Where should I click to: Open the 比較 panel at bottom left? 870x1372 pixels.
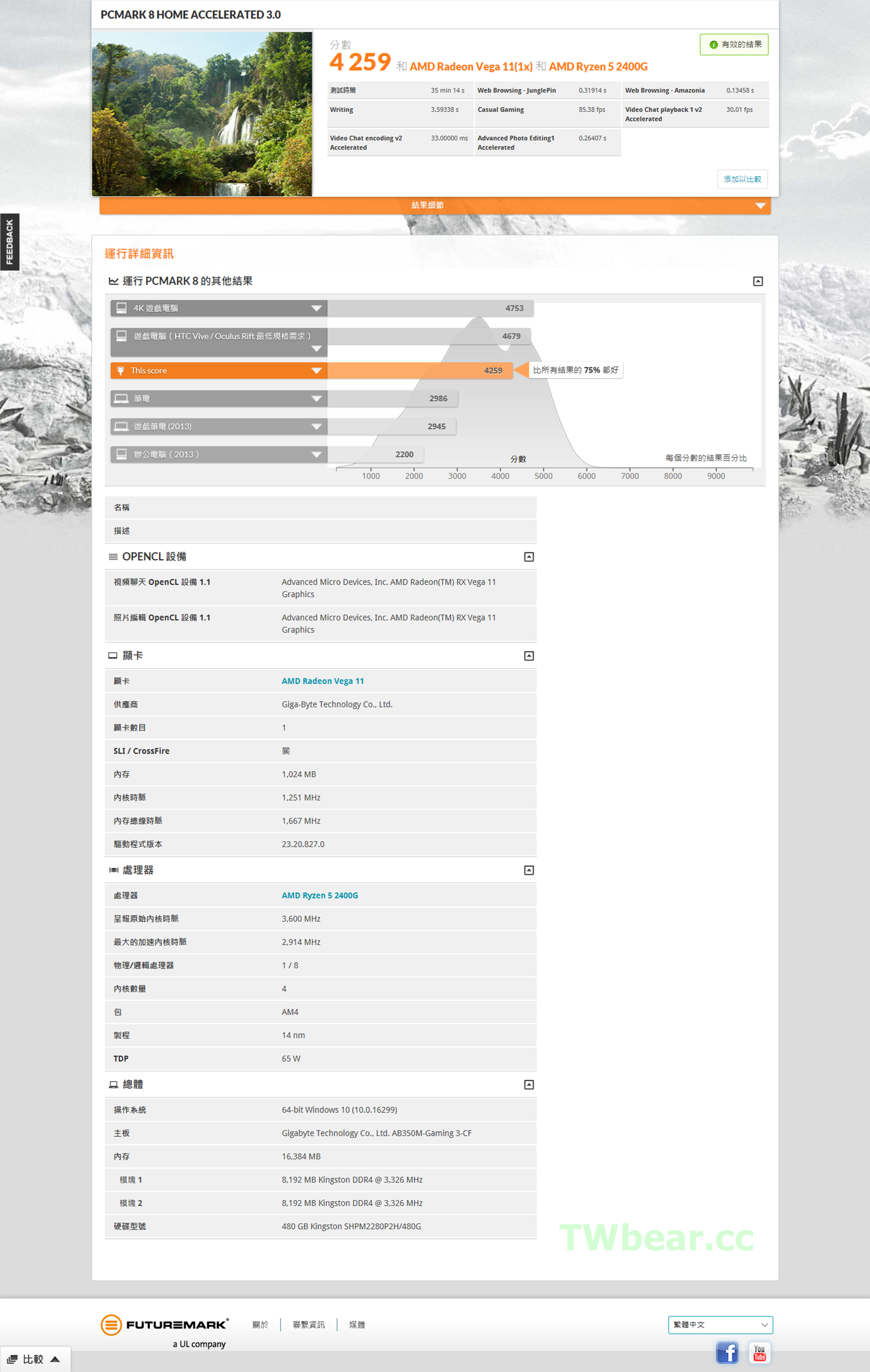(x=35, y=1359)
